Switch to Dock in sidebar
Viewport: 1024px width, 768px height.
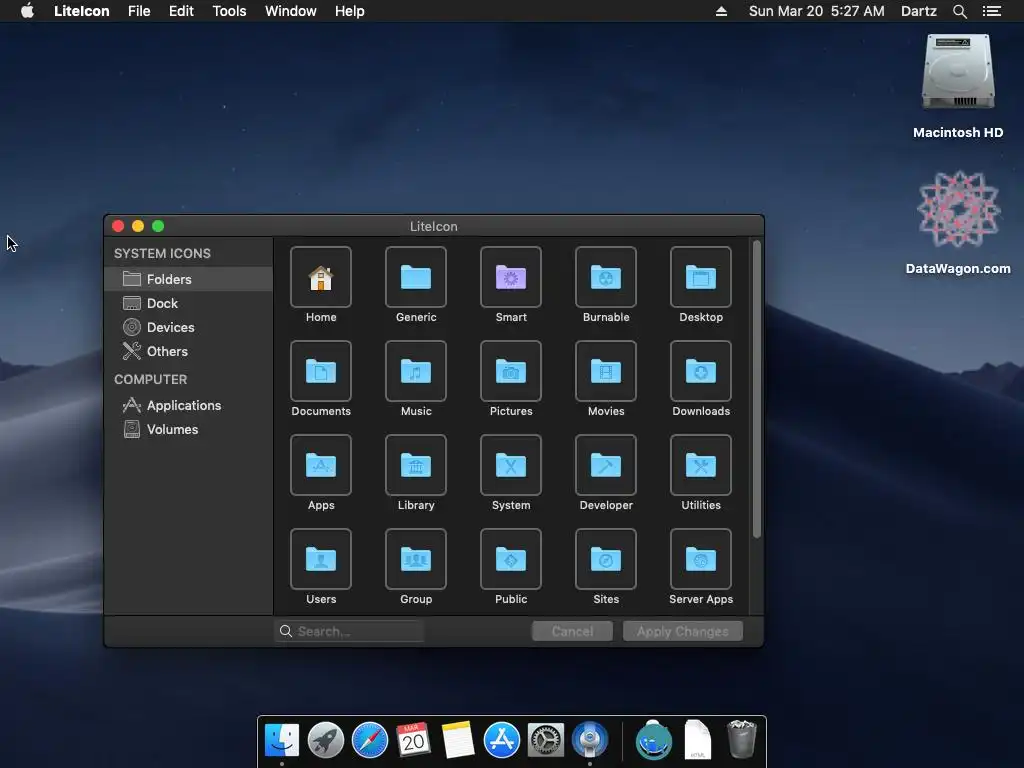point(188,303)
